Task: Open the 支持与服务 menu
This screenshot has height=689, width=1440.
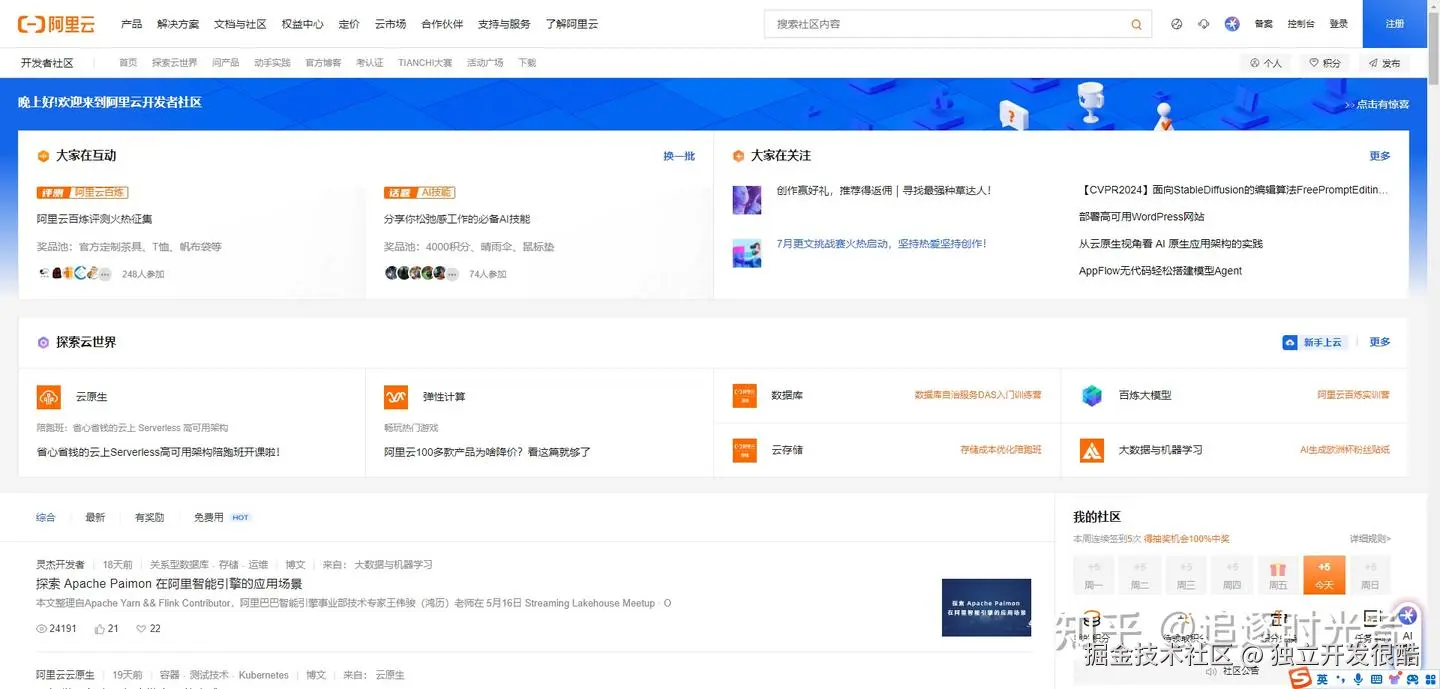Action: click(x=504, y=24)
